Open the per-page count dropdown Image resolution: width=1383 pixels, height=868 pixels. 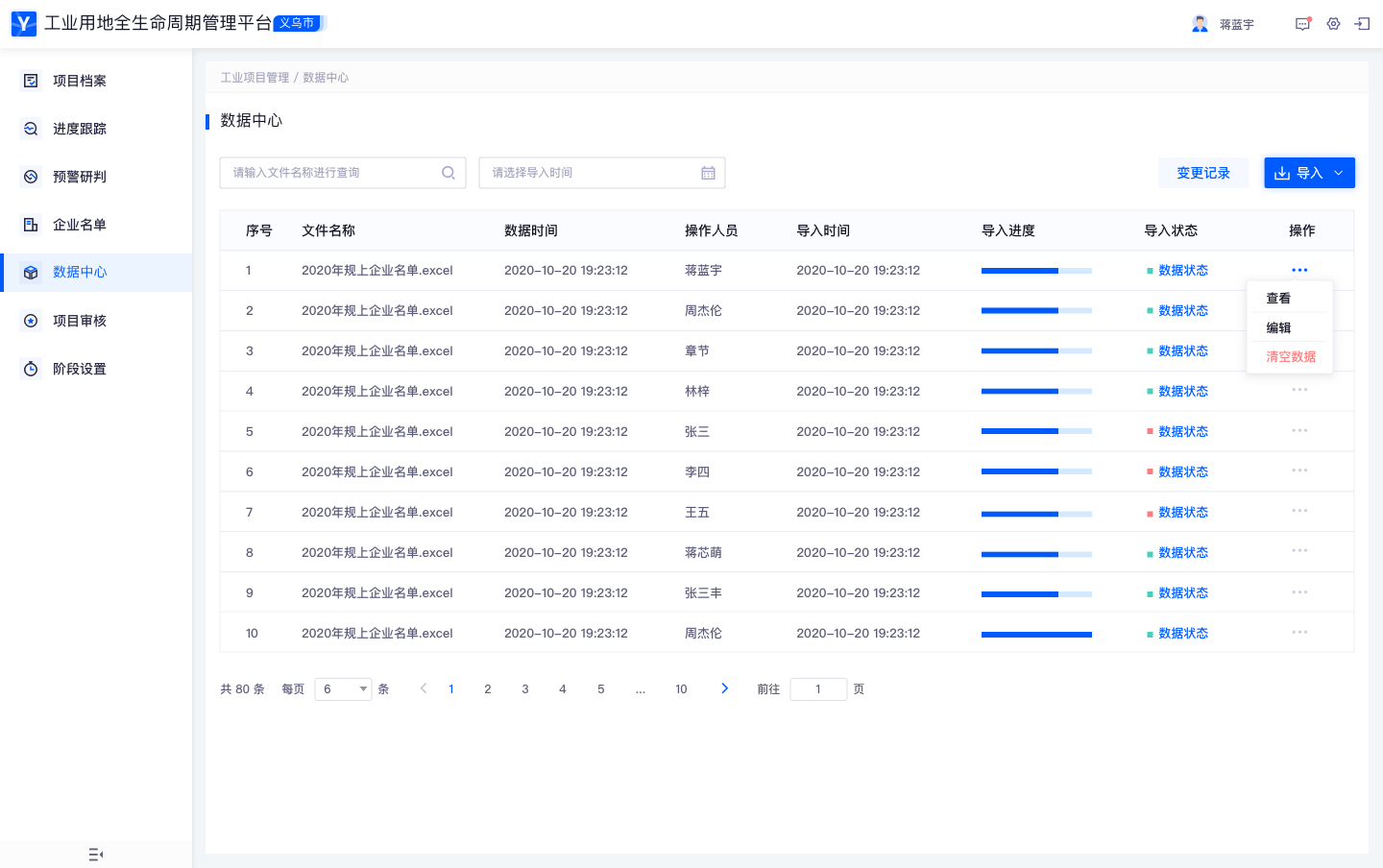pos(343,688)
